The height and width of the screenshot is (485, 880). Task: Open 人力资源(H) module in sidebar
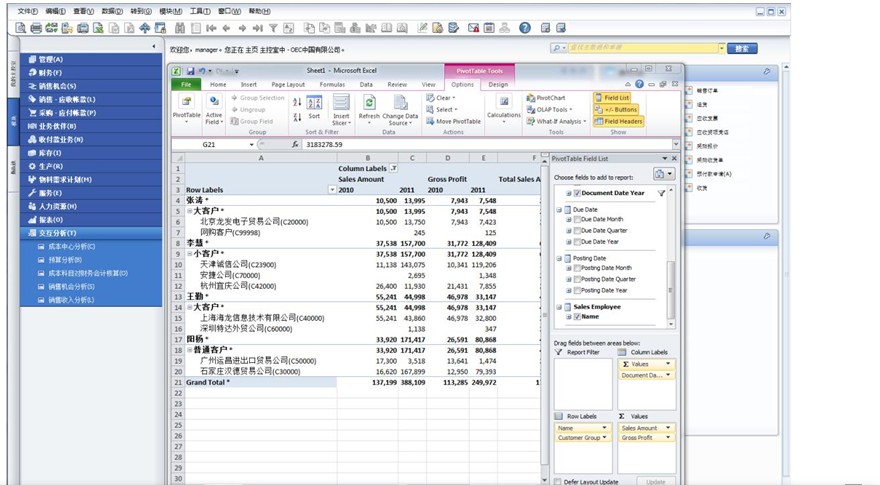click(x=91, y=206)
